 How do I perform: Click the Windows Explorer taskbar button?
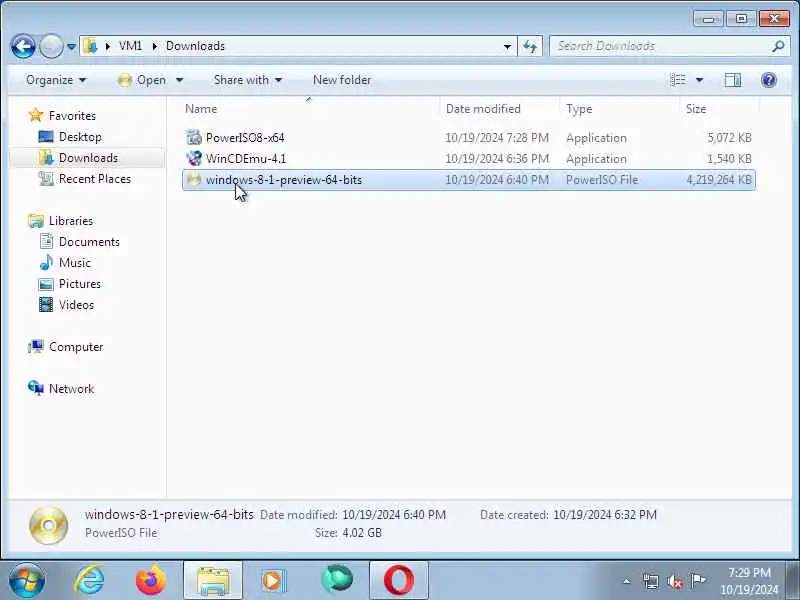pyautogui.click(x=213, y=581)
